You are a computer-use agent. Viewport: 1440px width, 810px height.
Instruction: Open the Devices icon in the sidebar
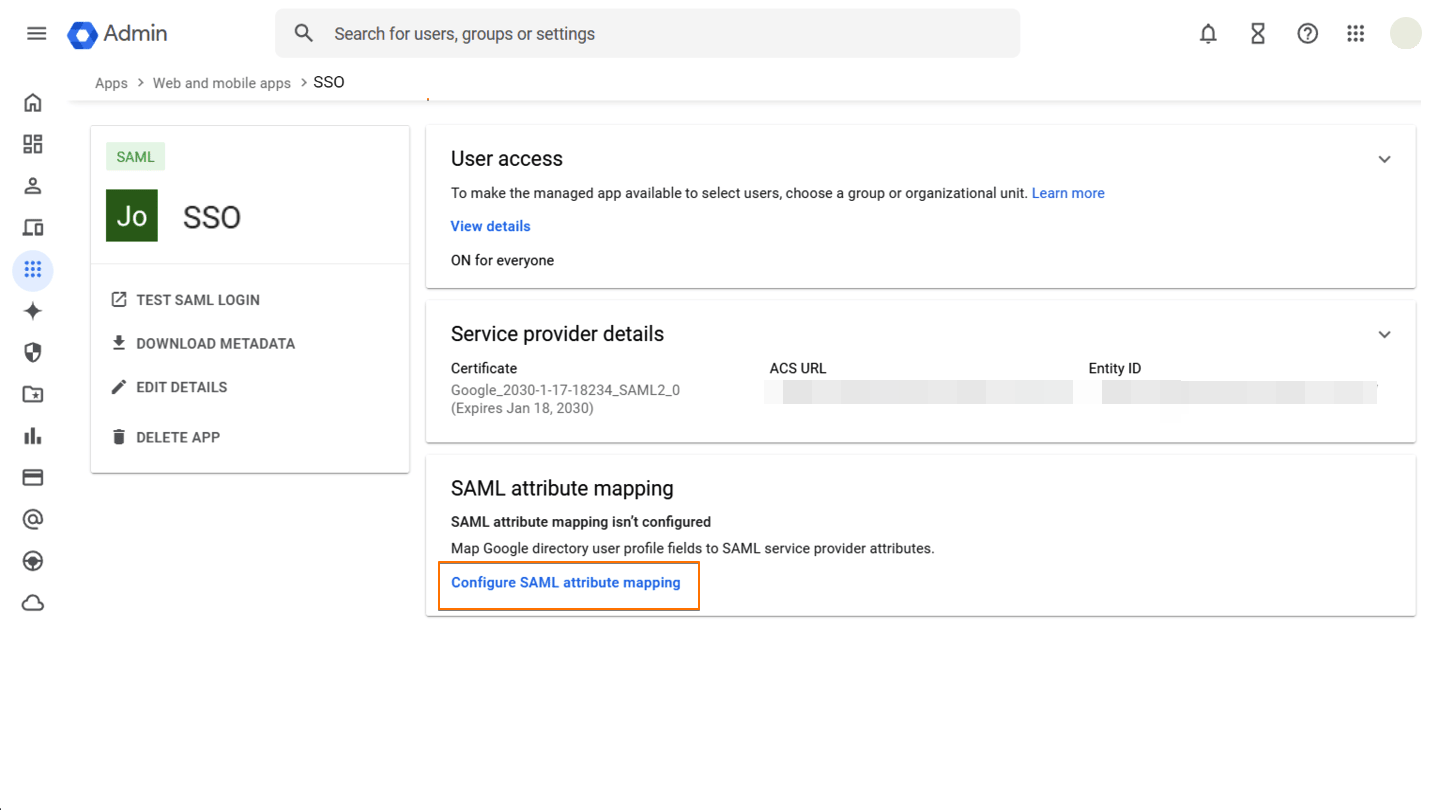33,227
